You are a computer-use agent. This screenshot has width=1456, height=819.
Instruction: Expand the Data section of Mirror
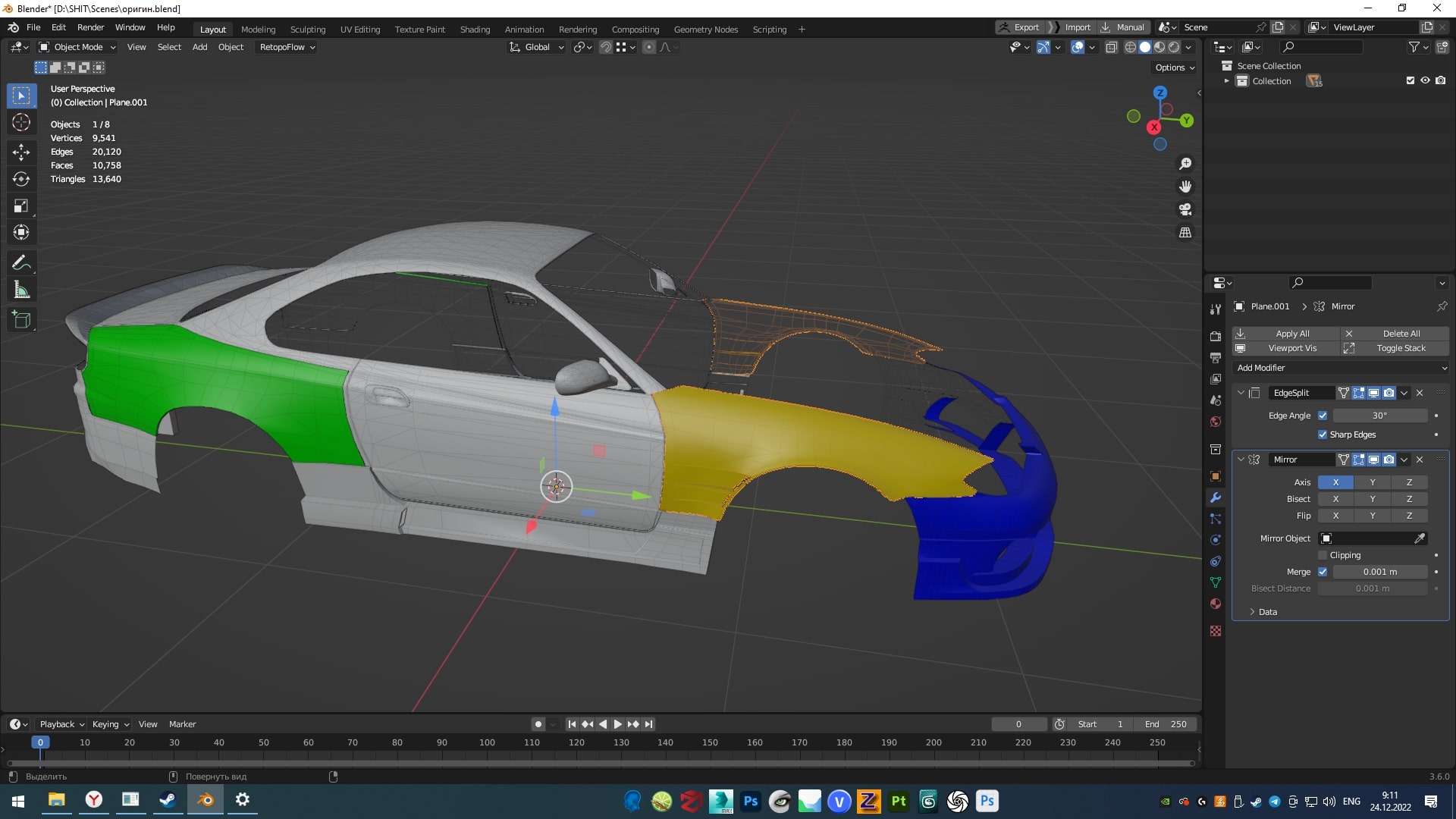tap(1267, 612)
